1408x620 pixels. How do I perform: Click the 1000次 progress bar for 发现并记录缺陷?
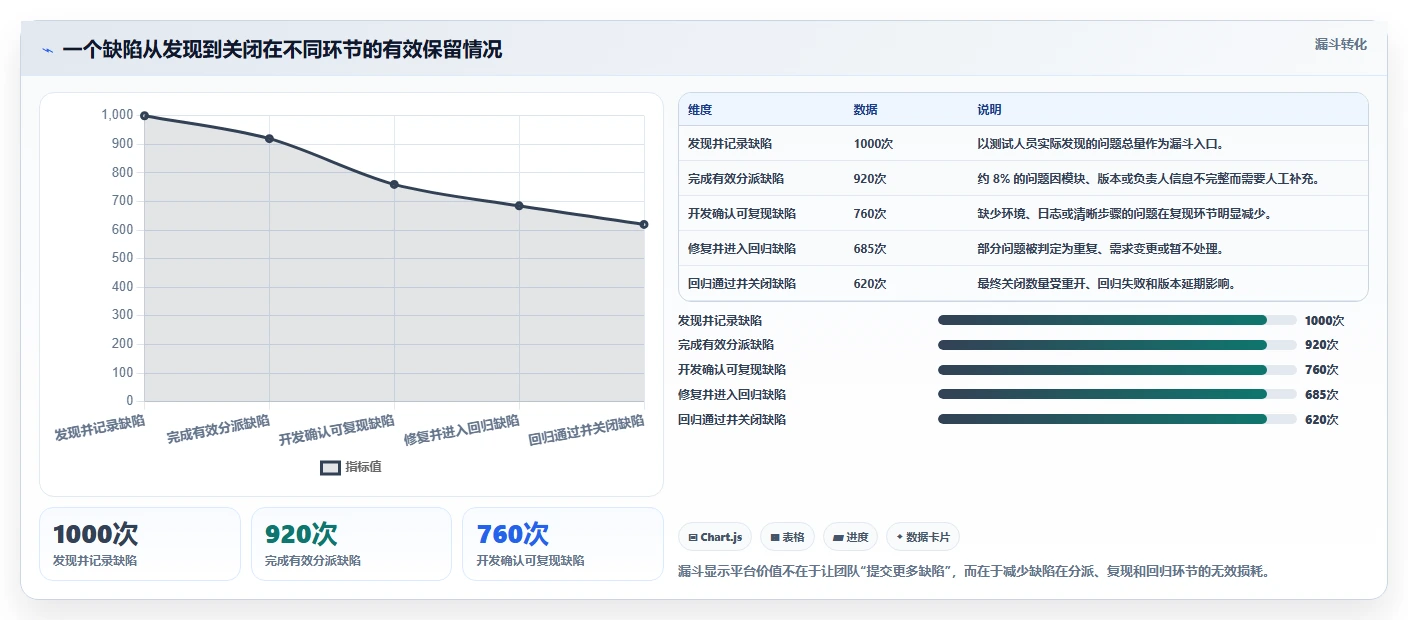click(x=1117, y=320)
